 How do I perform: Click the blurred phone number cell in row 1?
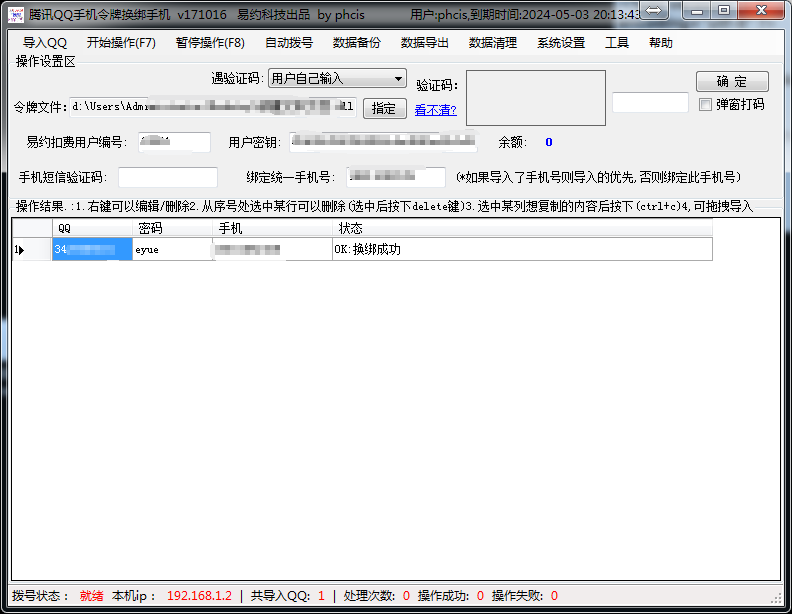pos(272,249)
